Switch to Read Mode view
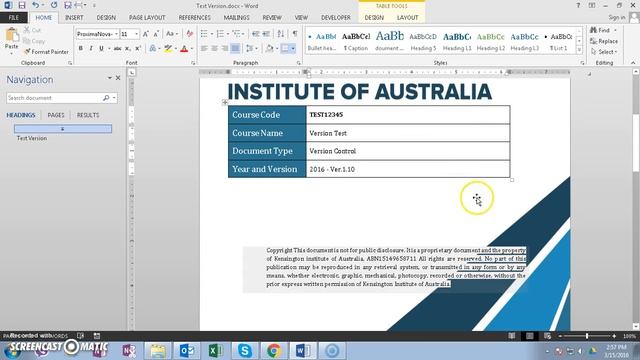640x360 pixels. (x=512, y=336)
